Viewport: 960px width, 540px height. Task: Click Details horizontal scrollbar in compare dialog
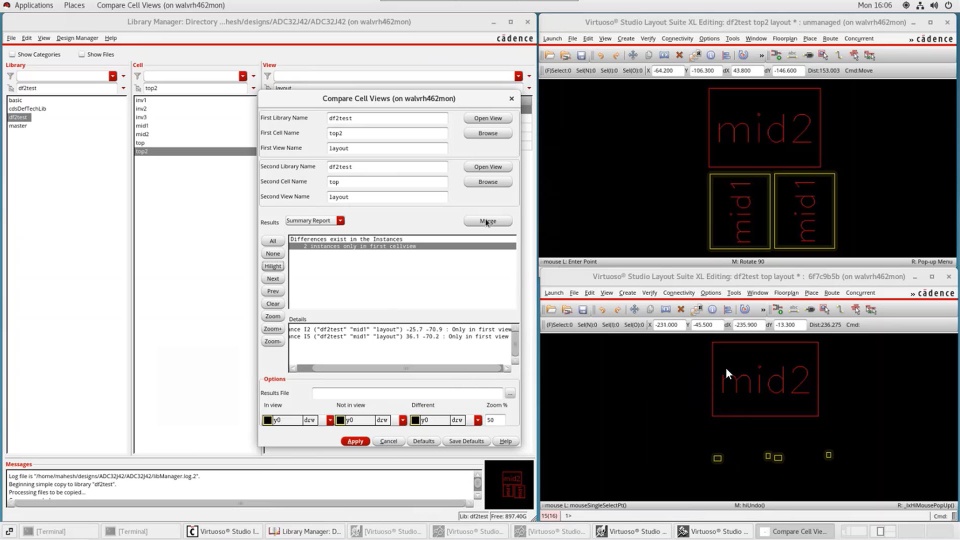point(400,368)
